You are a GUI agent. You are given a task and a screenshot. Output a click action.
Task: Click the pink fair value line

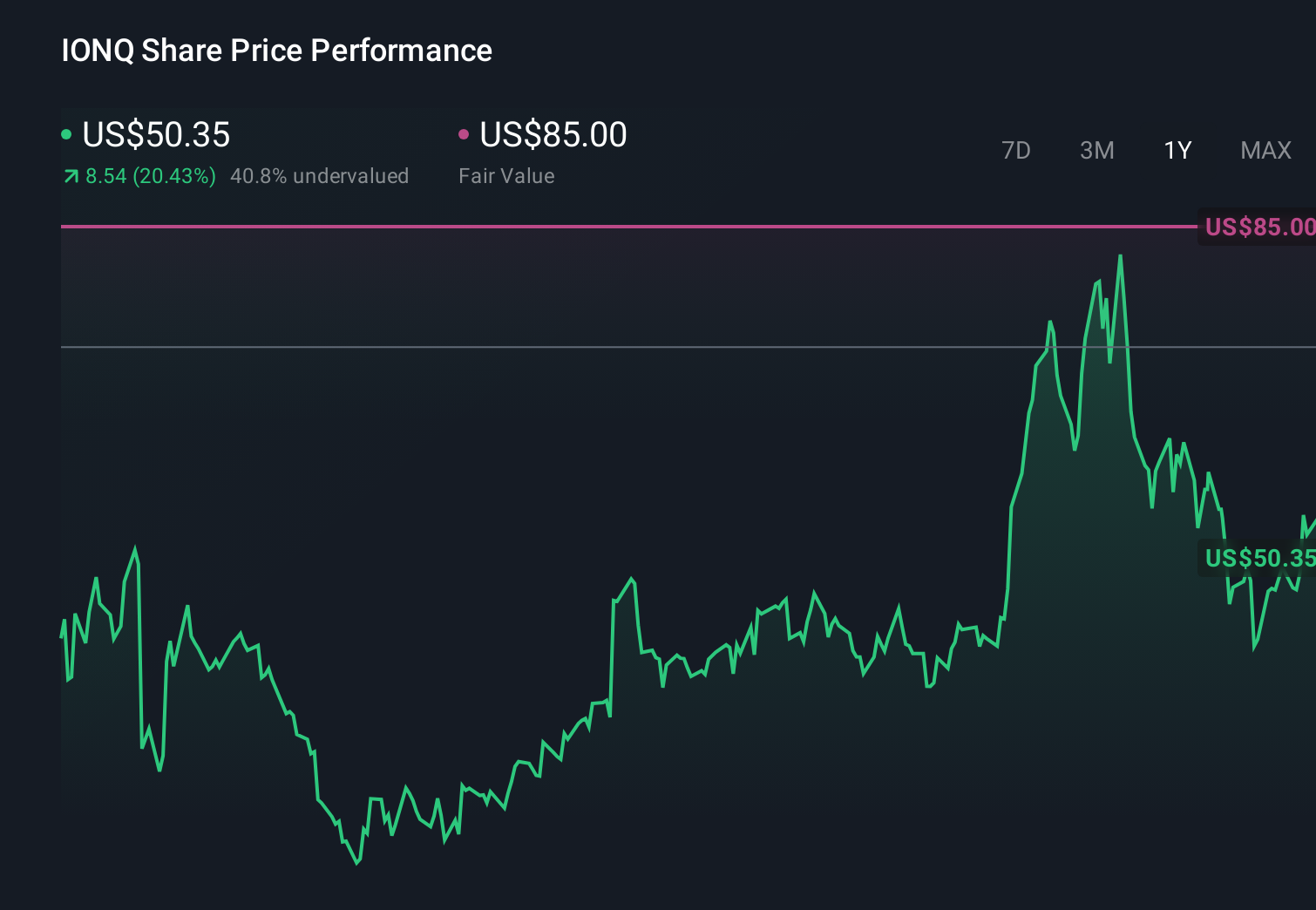point(610,227)
